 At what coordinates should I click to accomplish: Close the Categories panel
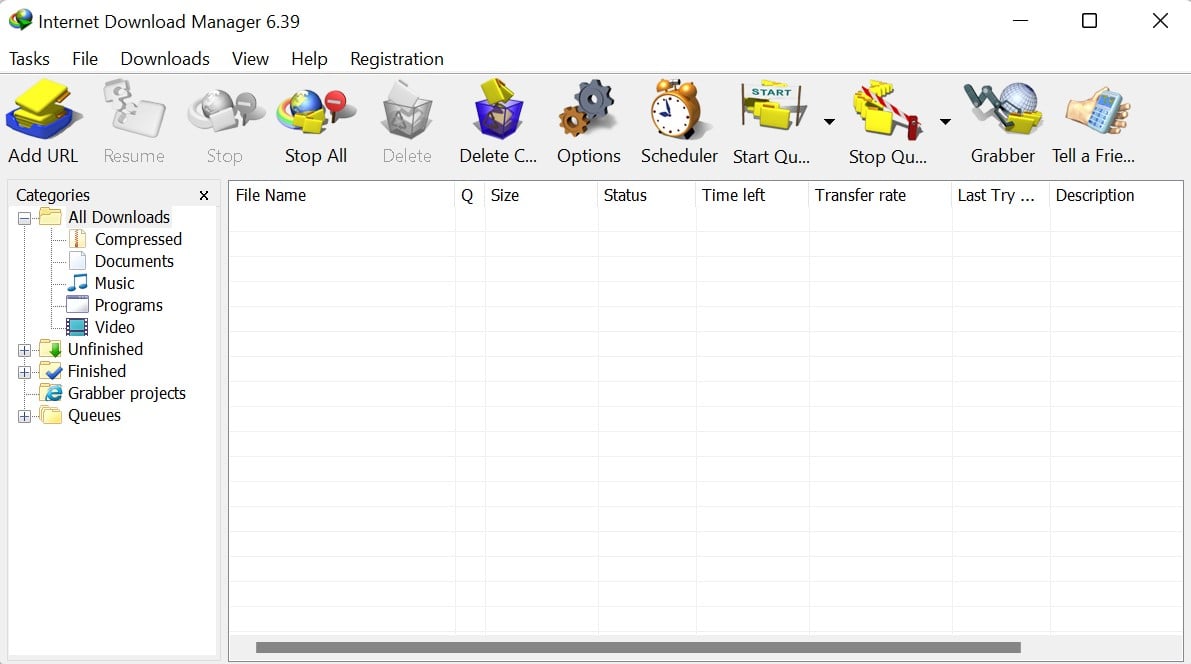(204, 195)
